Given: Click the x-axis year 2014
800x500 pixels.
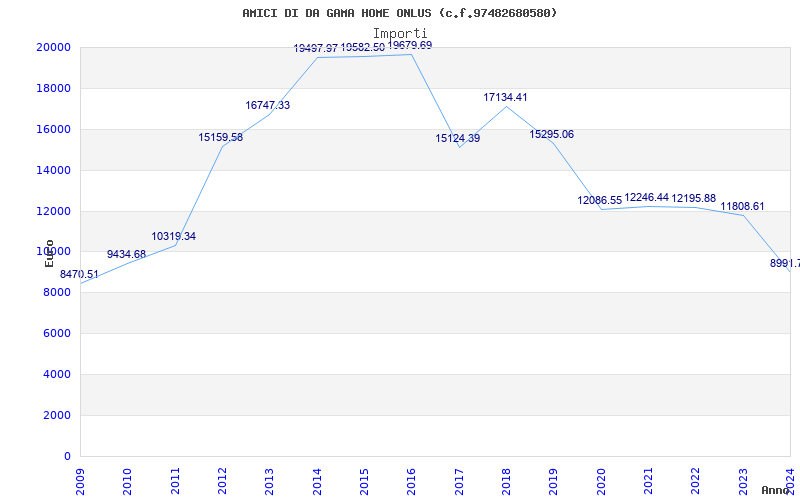Looking at the screenshot, I should (x=317, y=481).
